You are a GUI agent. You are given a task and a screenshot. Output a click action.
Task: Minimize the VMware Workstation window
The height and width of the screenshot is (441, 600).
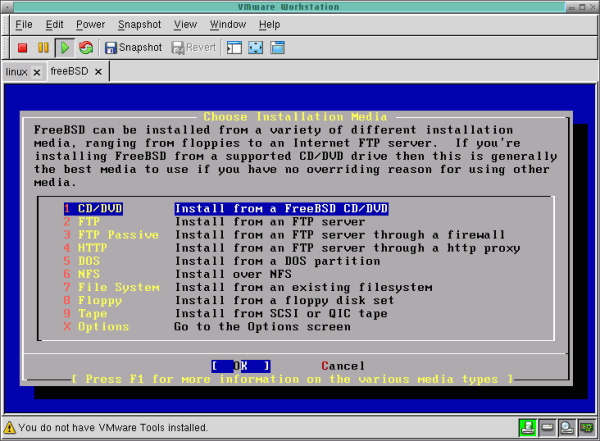pos(572,7)
